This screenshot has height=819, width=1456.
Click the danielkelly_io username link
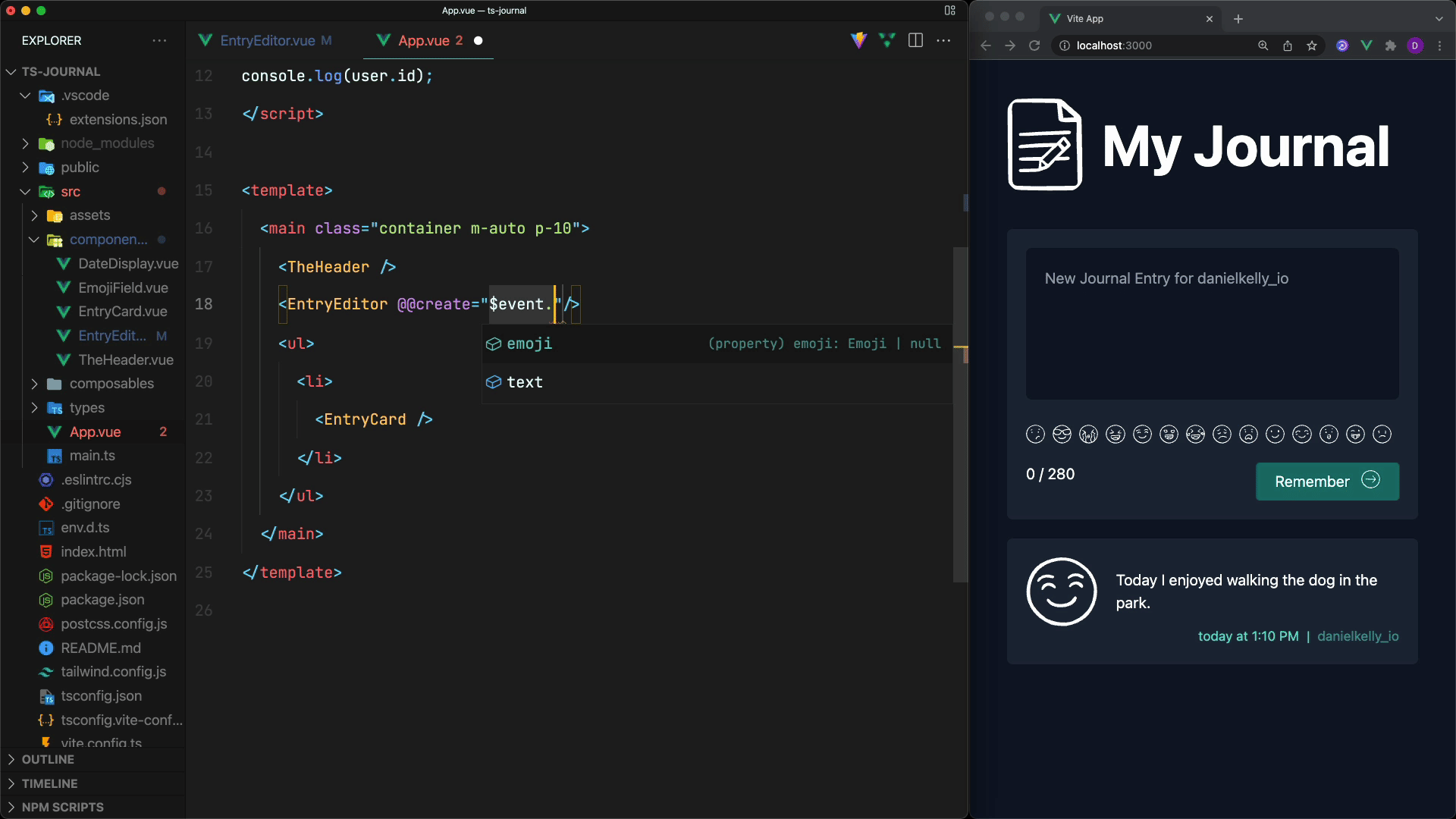(x=1357, y=636)
